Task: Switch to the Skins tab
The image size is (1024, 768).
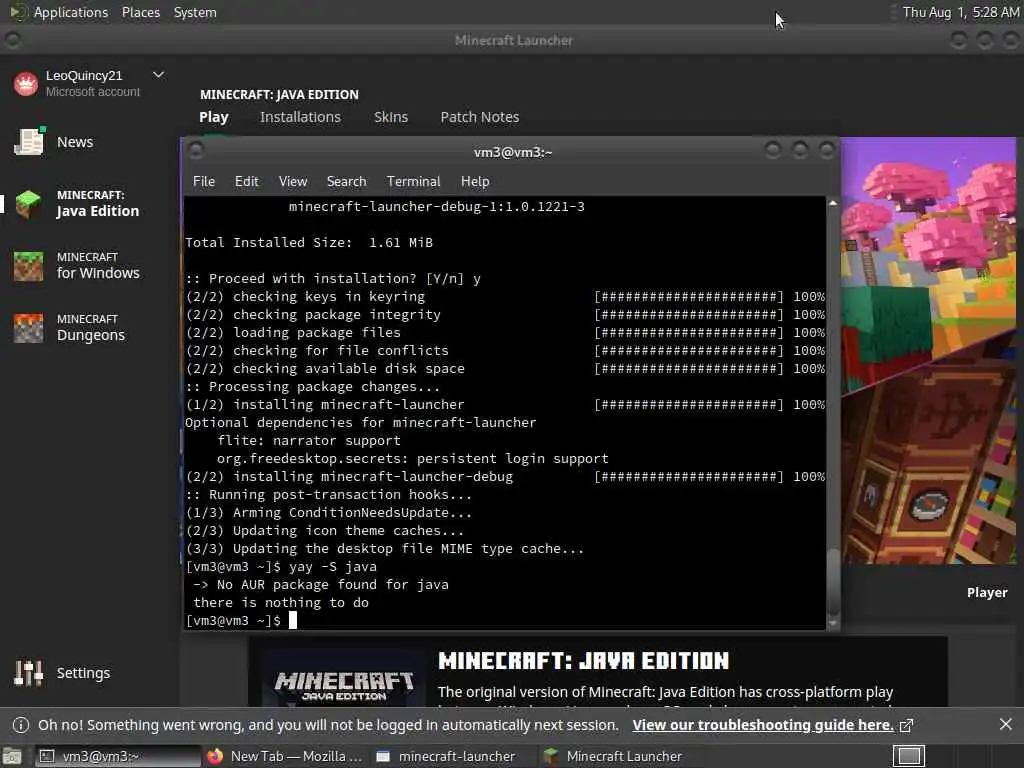Action: click(391, 117)
